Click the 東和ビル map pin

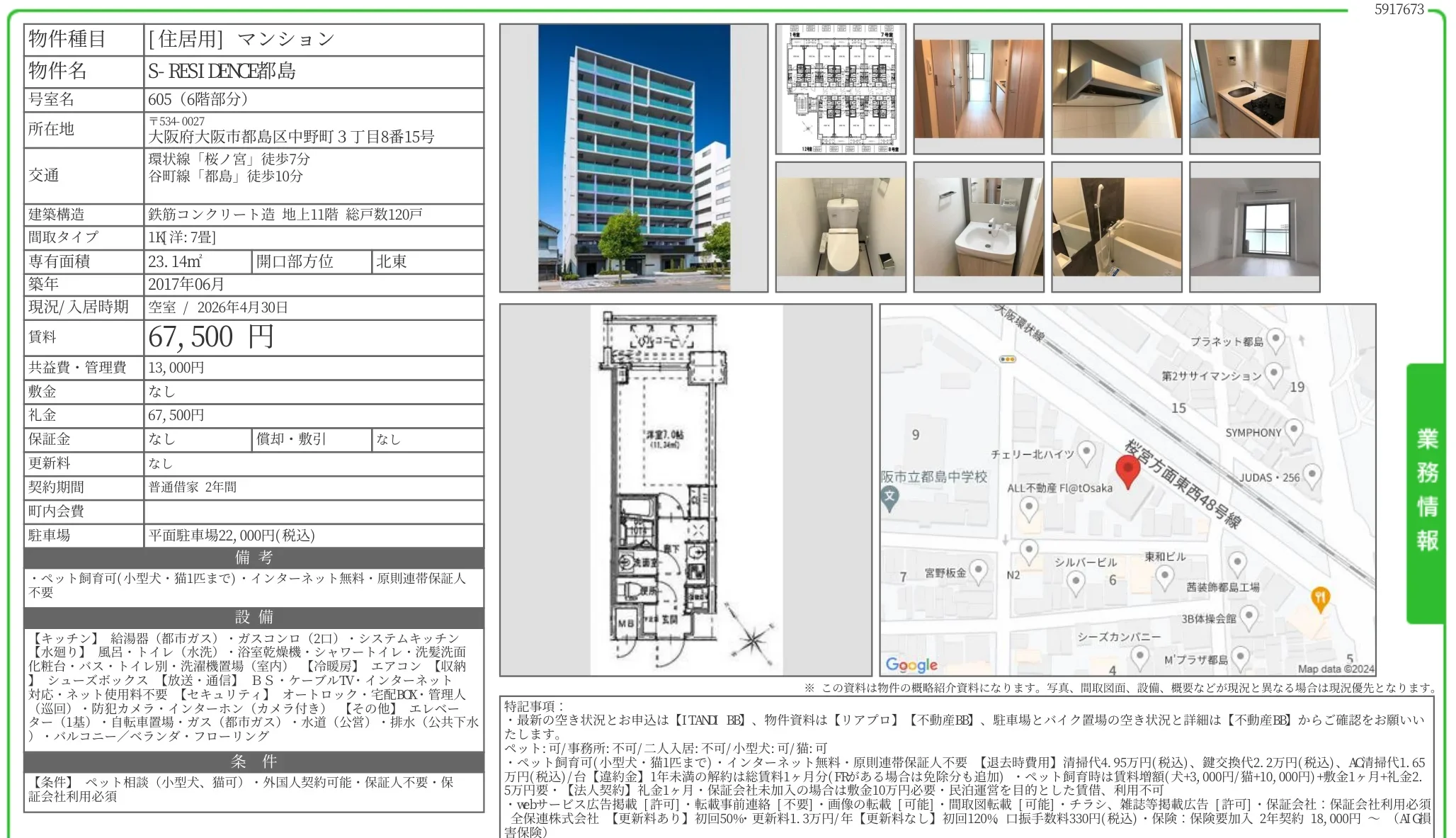click(x=1165, y=575)
